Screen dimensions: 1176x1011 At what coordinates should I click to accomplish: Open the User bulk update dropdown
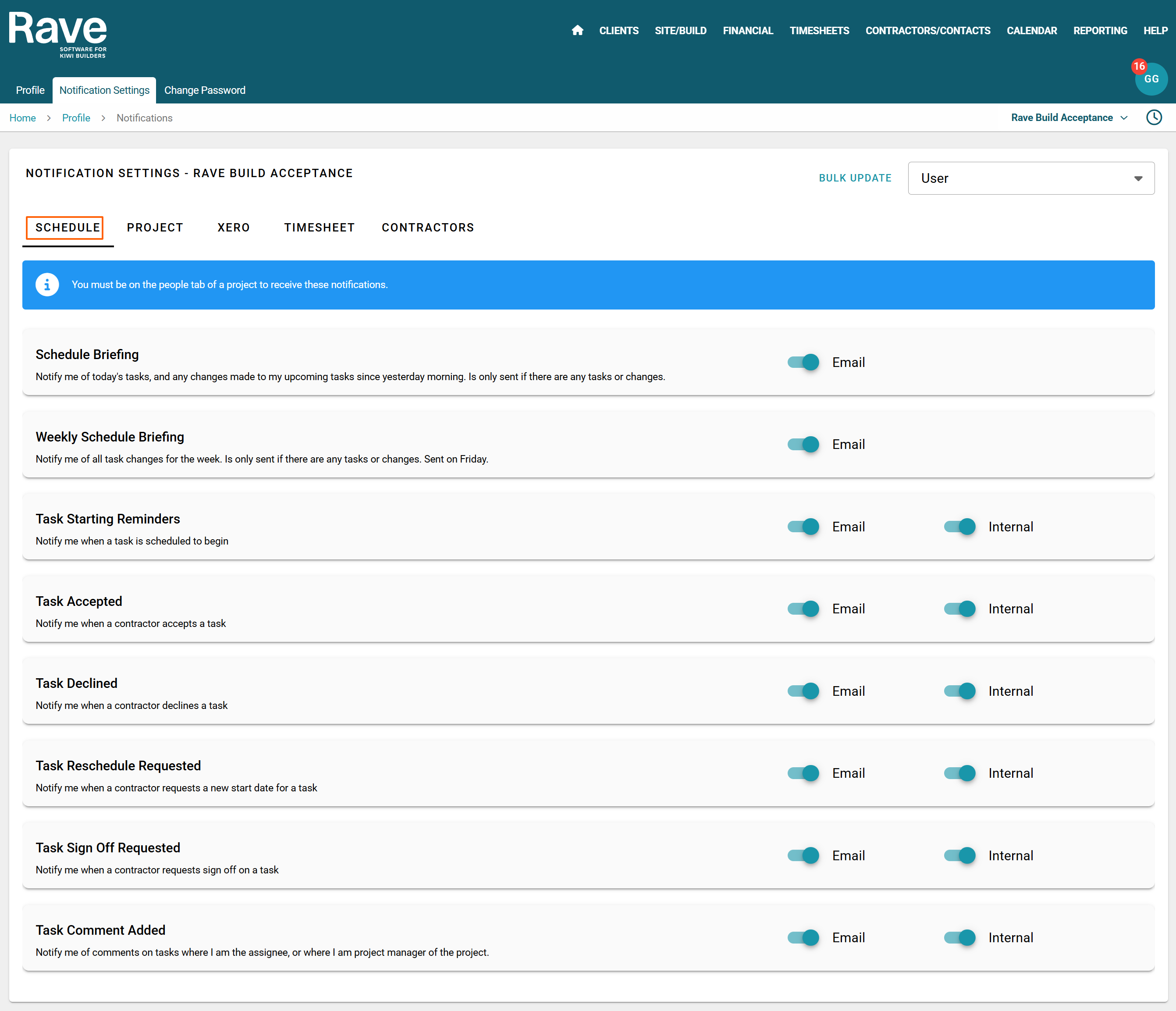coord(1031,178)
